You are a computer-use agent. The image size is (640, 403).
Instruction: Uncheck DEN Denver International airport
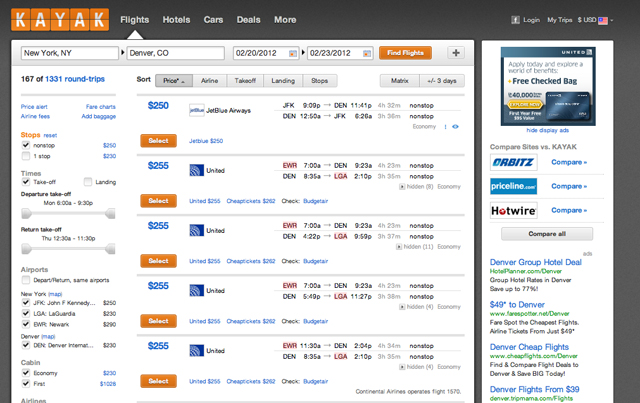tap(26, 345)
